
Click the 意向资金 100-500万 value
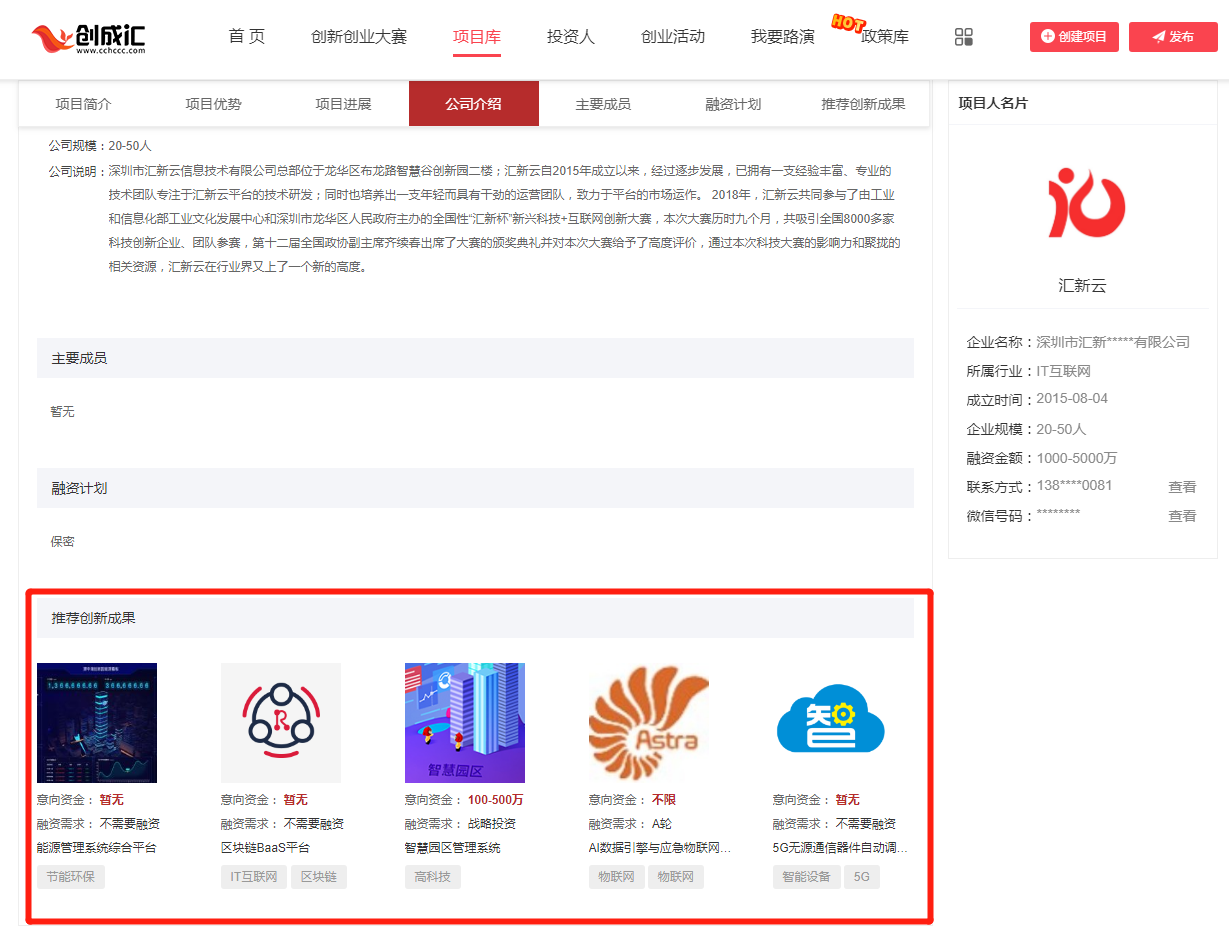coord(495,800)
